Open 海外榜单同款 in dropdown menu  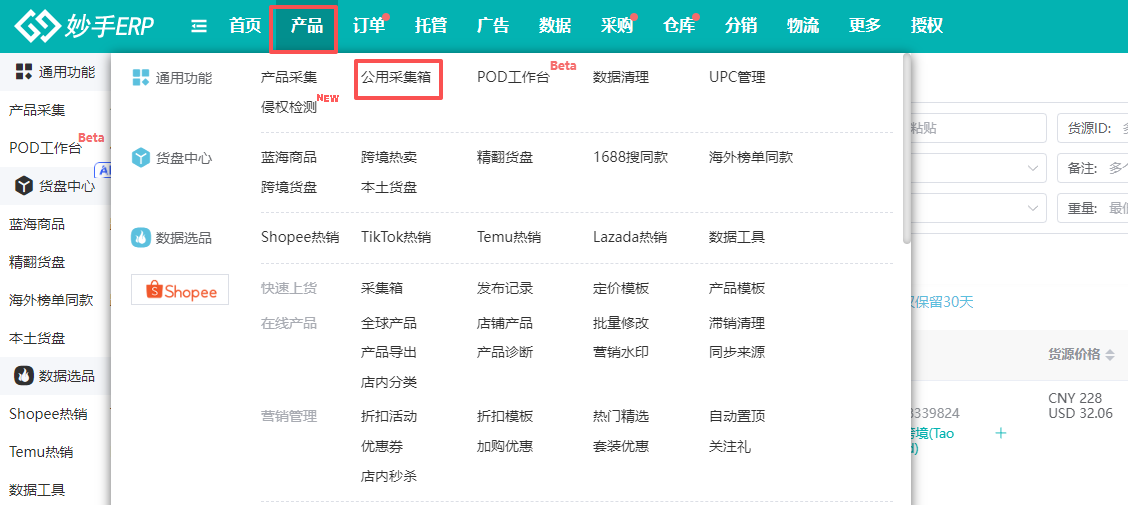click(751, 158)
